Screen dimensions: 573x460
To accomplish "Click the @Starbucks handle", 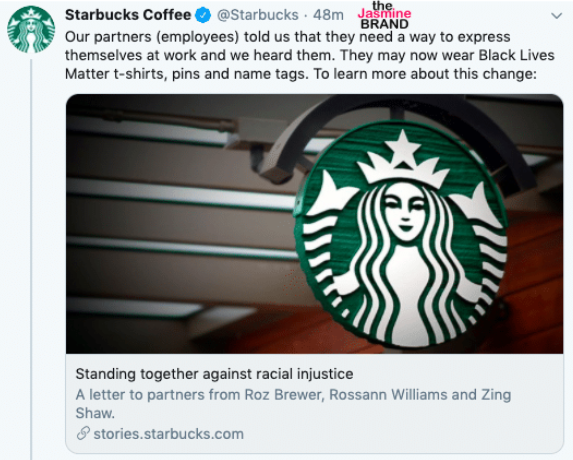I will point(258,15).
